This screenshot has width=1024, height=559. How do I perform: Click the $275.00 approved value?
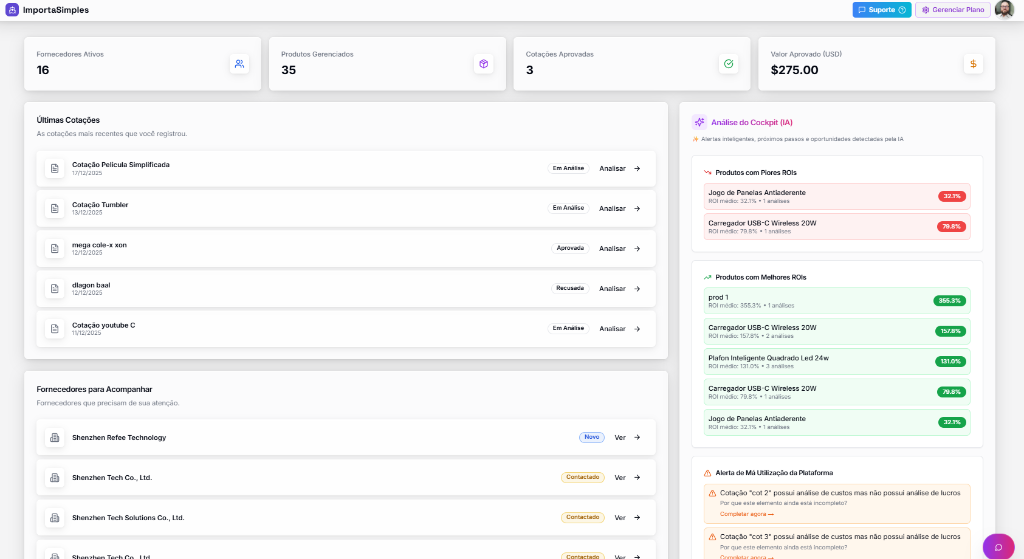(x=794, y=70)
